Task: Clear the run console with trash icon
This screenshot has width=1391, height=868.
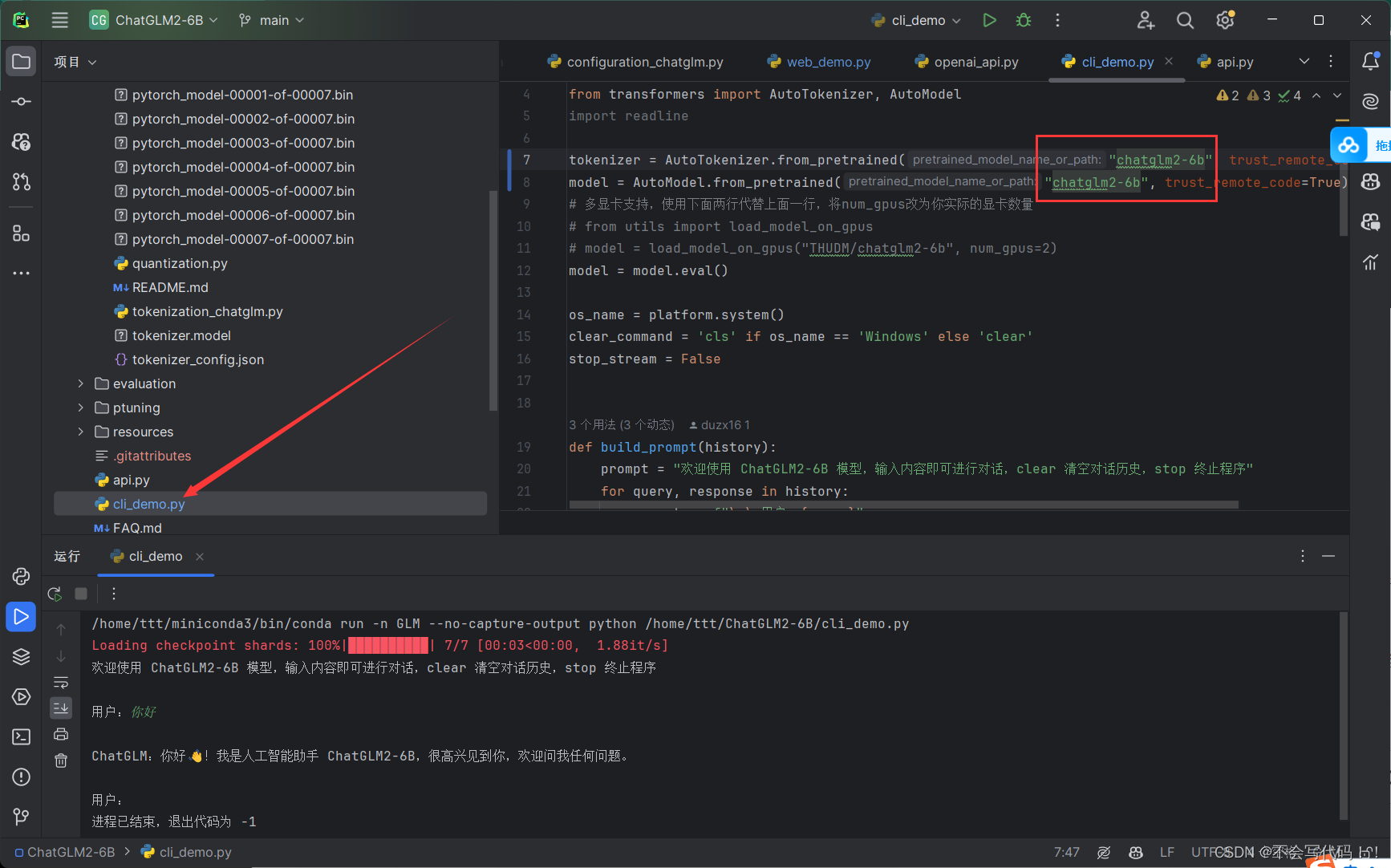Action: pyautogui.click(x=61, y=761)
